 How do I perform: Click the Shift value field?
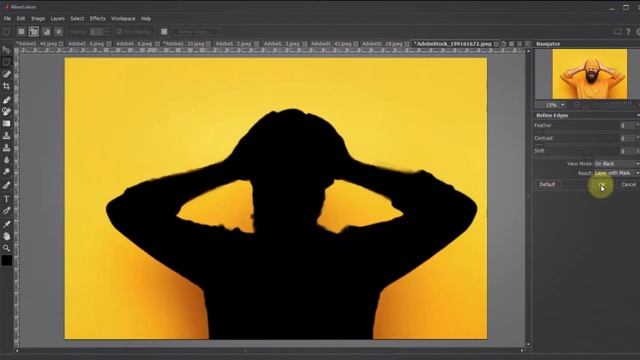click(x=627, y=151)
